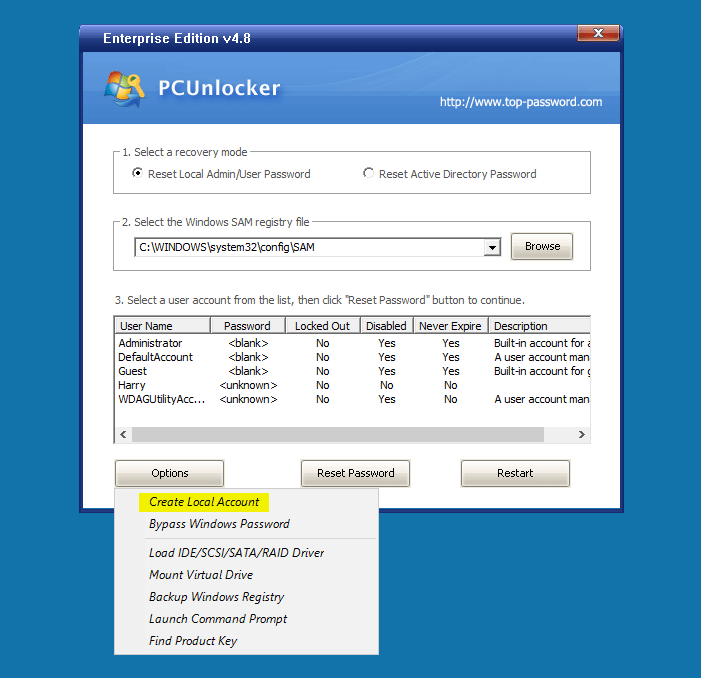Select the Administrator user account row
Screen dimensions: 701x678
click(352, 343)
